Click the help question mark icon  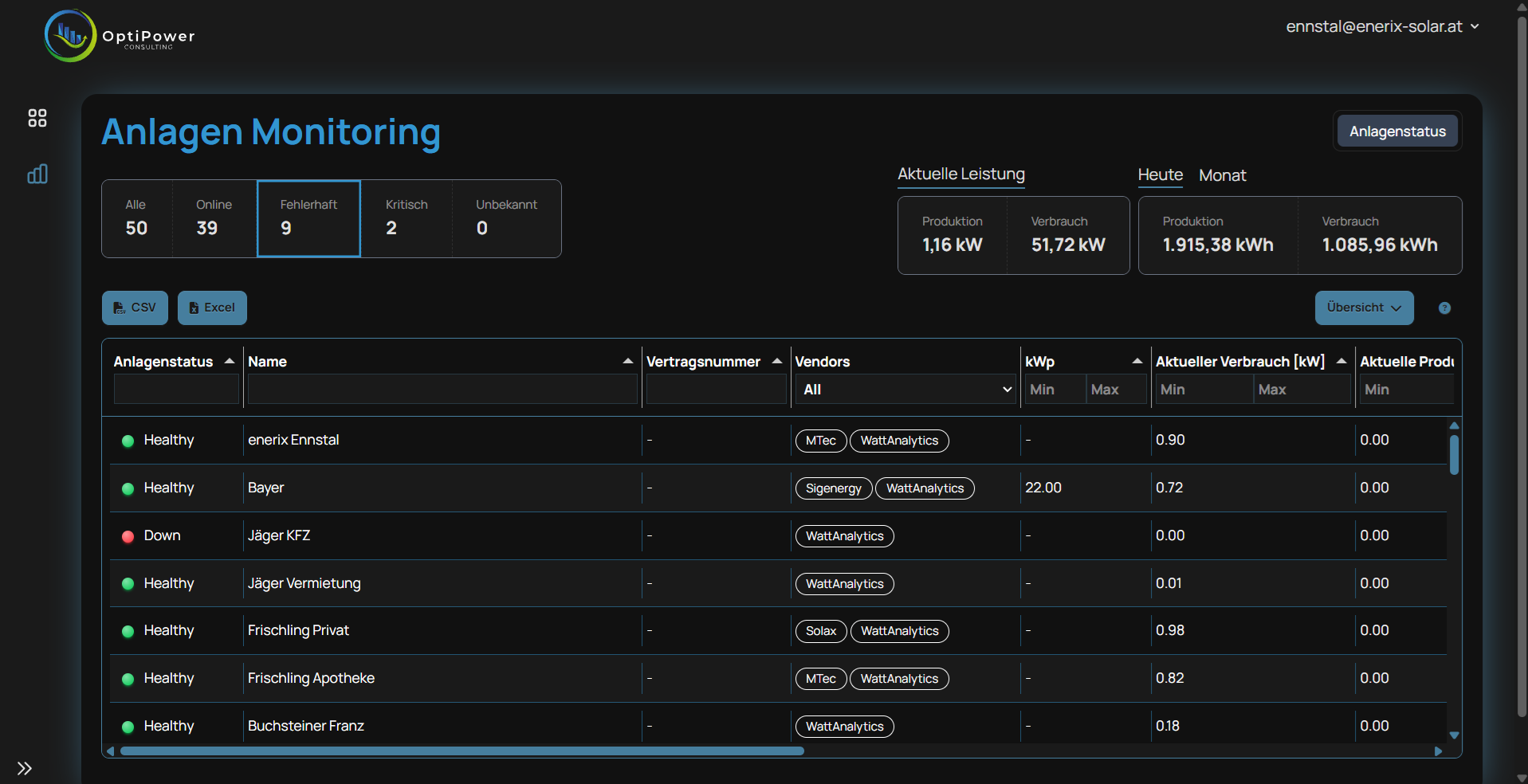pyautogui.click(x=1444, y=308)
